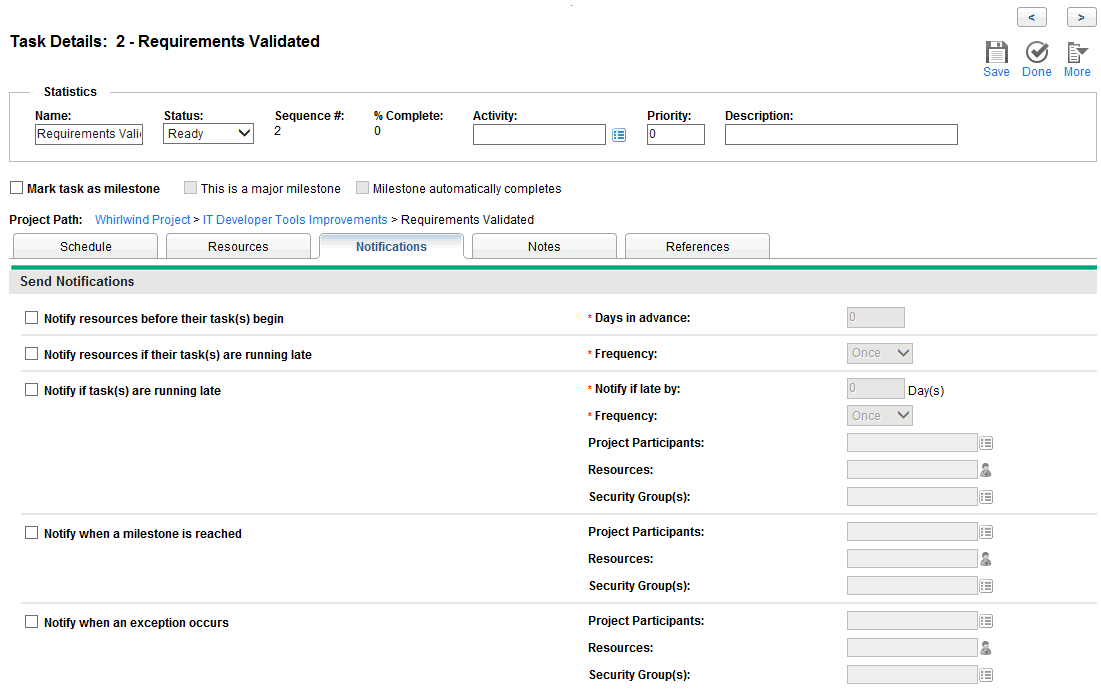Switch to the Schedule tab
This screenshot has width=1101, height=689.
86,247
